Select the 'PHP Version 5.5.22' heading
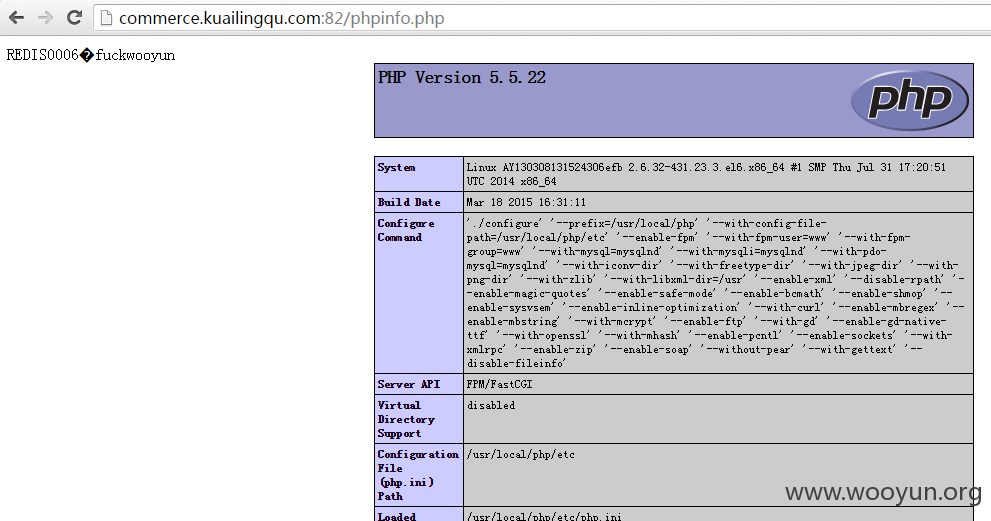 [462, 78]
